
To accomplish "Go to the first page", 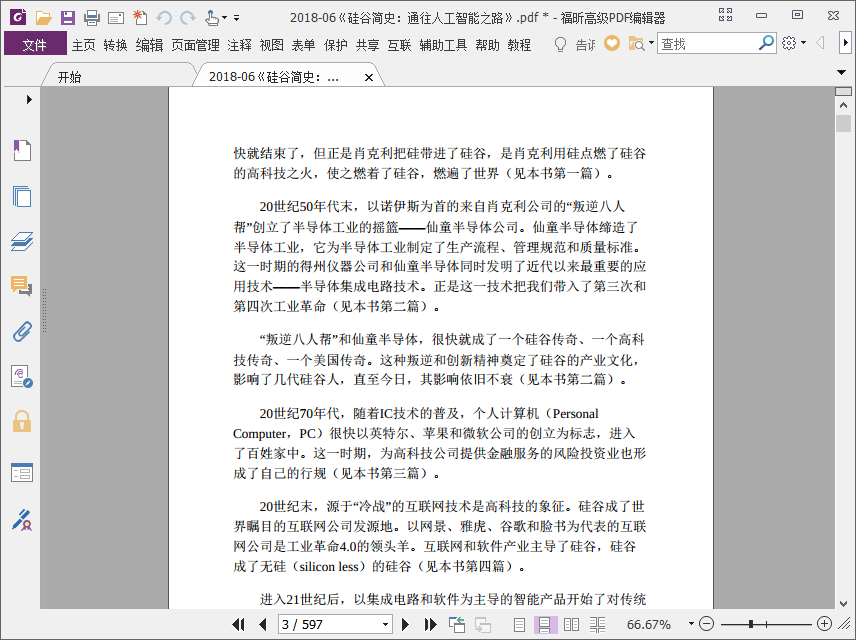I will 238,624.
